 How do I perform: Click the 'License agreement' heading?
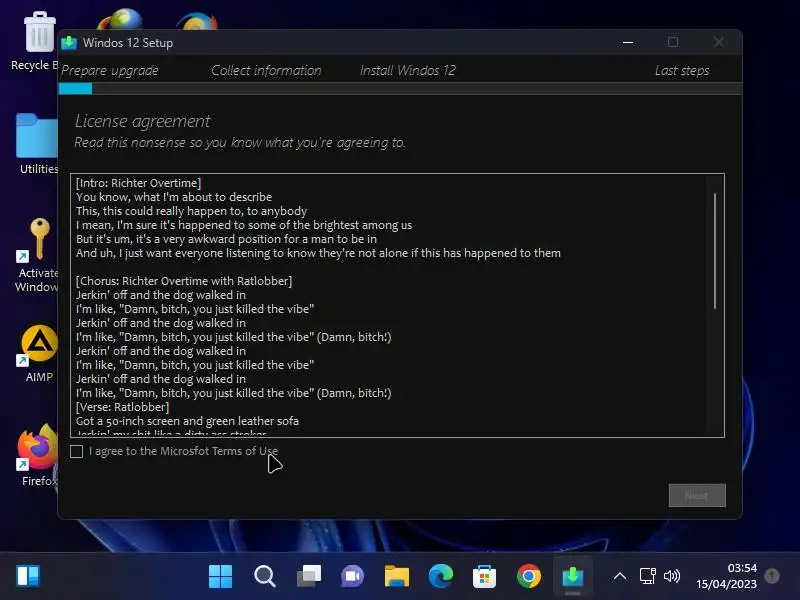pos(142,121)
